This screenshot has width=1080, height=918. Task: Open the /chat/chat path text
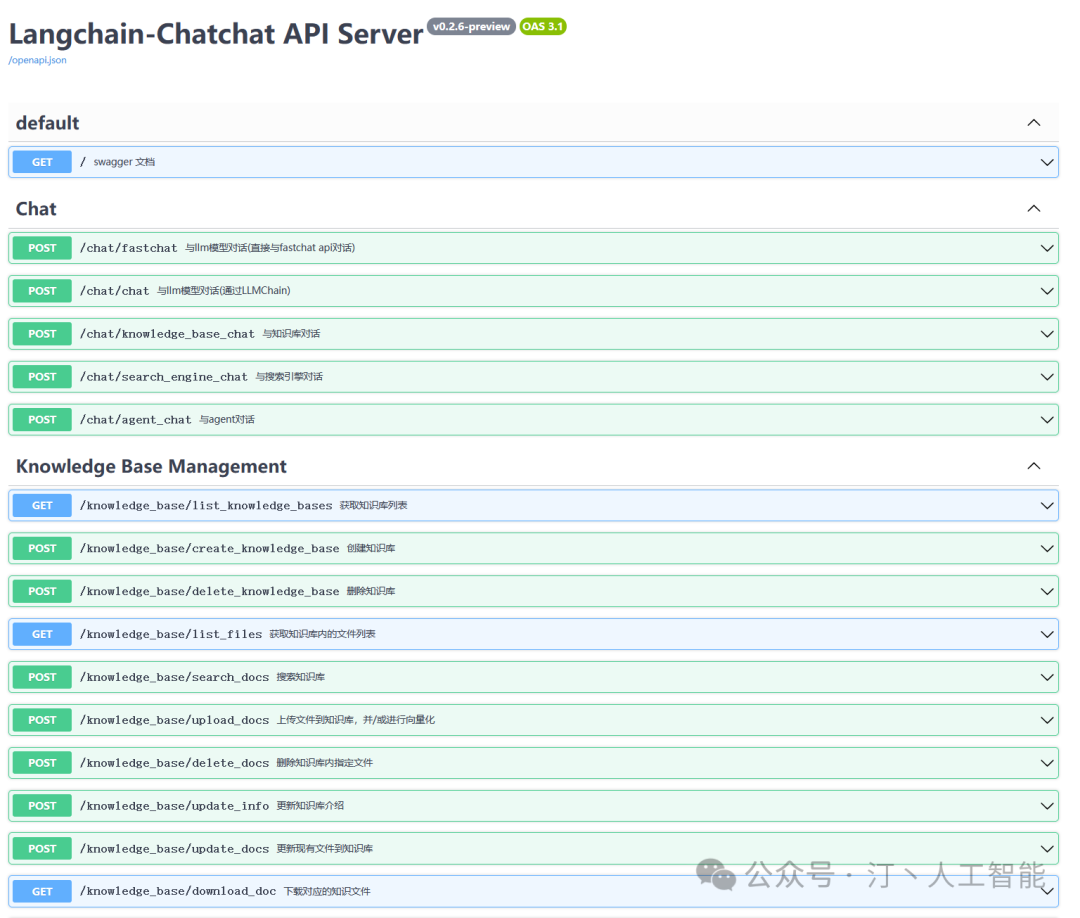point(114,291)
